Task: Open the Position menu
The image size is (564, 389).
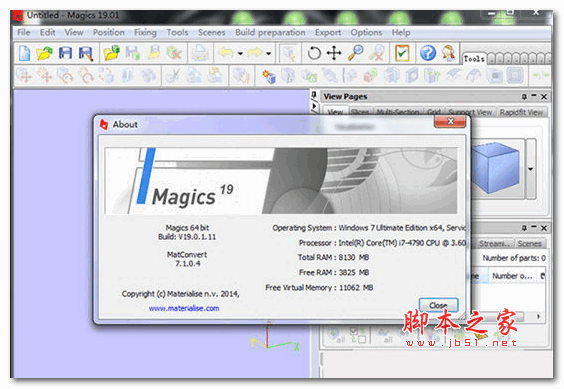Action: (x=109, y=32)
